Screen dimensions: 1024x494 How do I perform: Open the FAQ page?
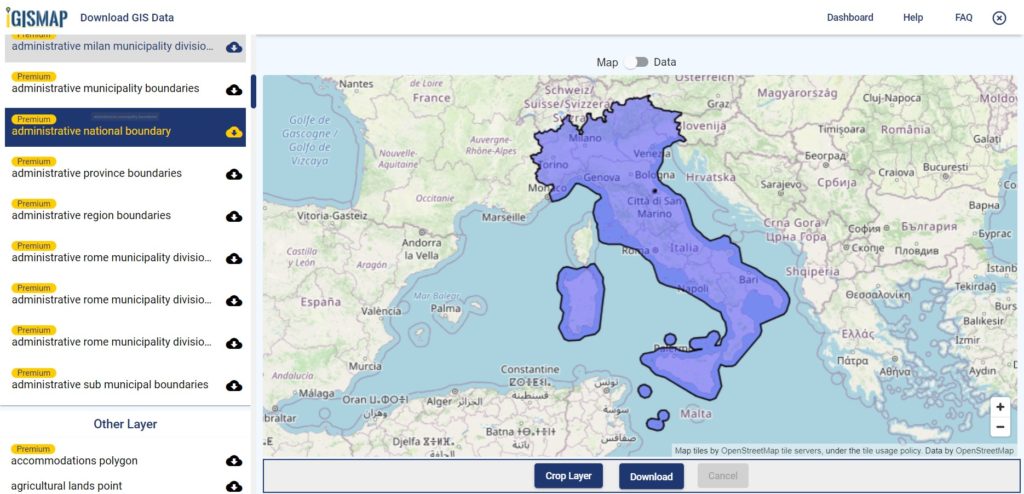point(963,18)
